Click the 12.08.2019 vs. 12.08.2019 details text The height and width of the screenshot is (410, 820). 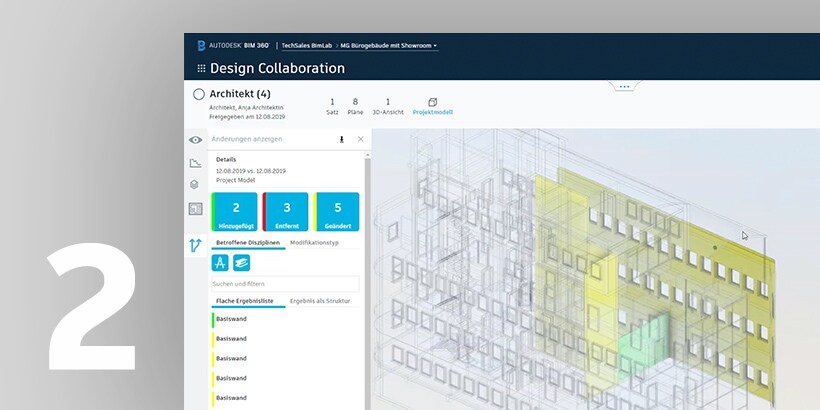pyautogui.click(x=251, y=171)
